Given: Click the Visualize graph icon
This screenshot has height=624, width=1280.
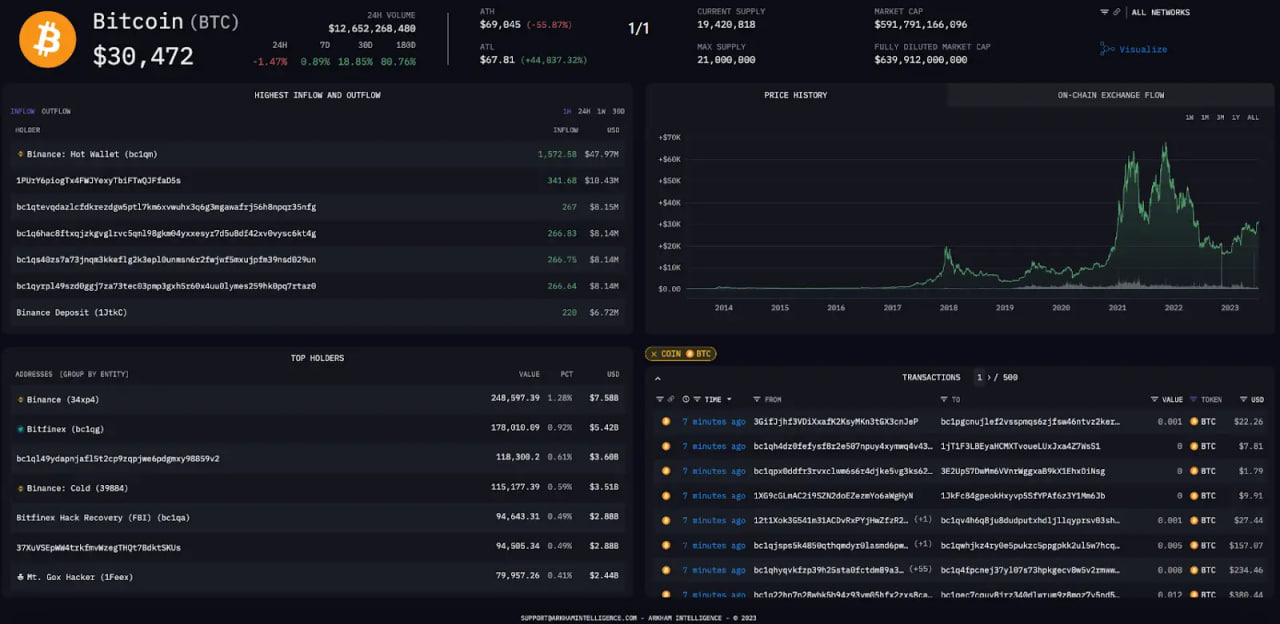Looking at the screenshot, I should coord(1106,48).
